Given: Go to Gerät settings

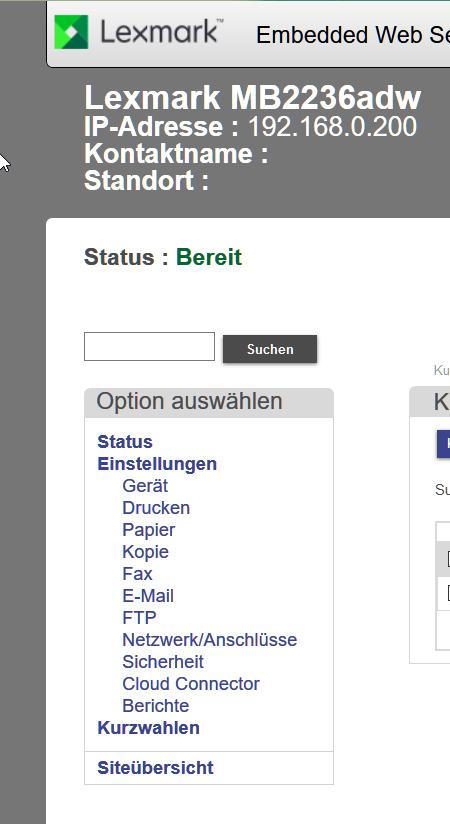Looking at the screenshot, I should coord(145,486).
